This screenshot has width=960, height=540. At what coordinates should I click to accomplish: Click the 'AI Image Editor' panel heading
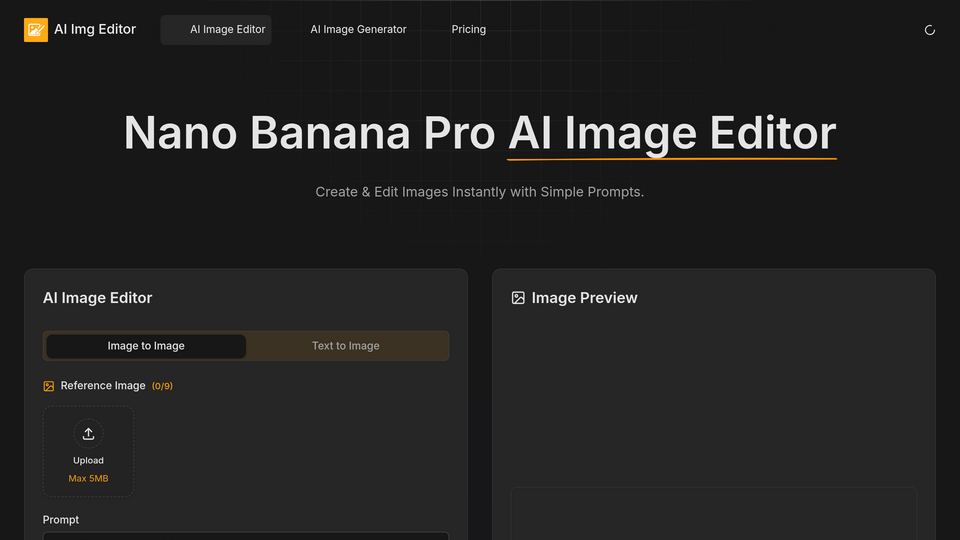coord(97,298)
